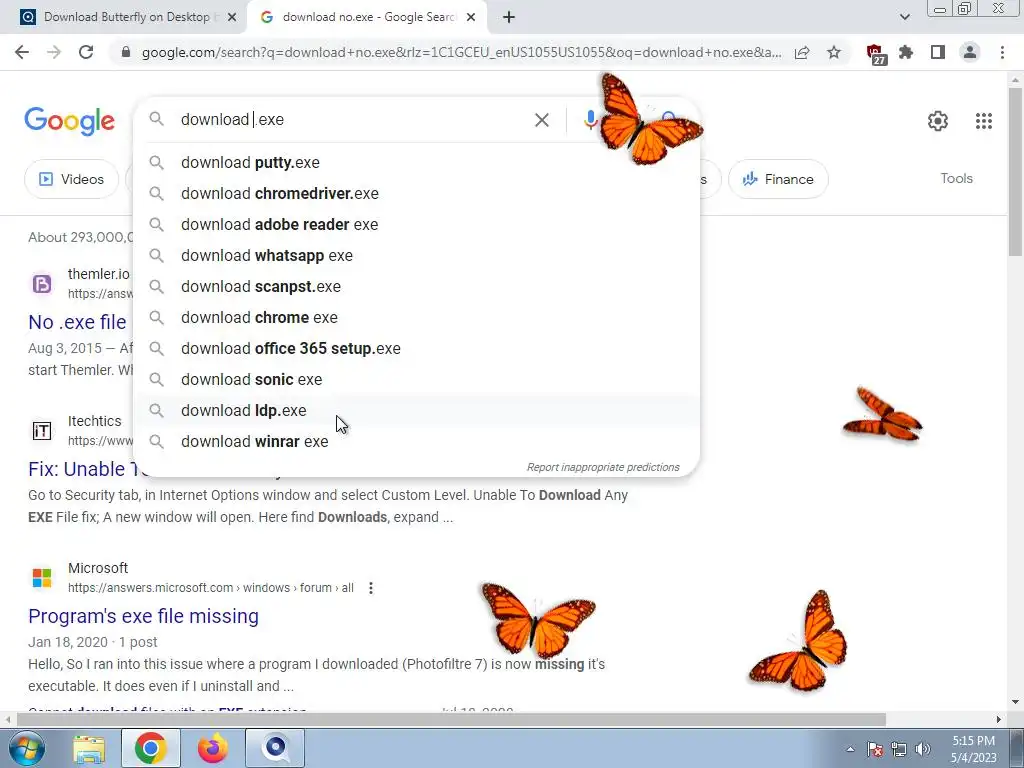Choose suggestion download chrome exe
The width and height of the screenshot is (1024, 768).
416,317
